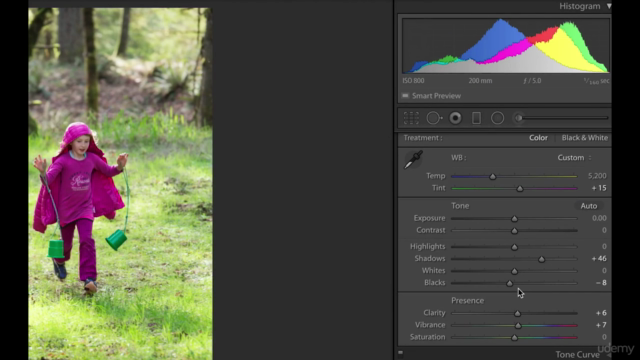Image resolution: width=640 pixels, height=360 pixels.
Task: Click the Shadows label
Action: pos(430,259)
